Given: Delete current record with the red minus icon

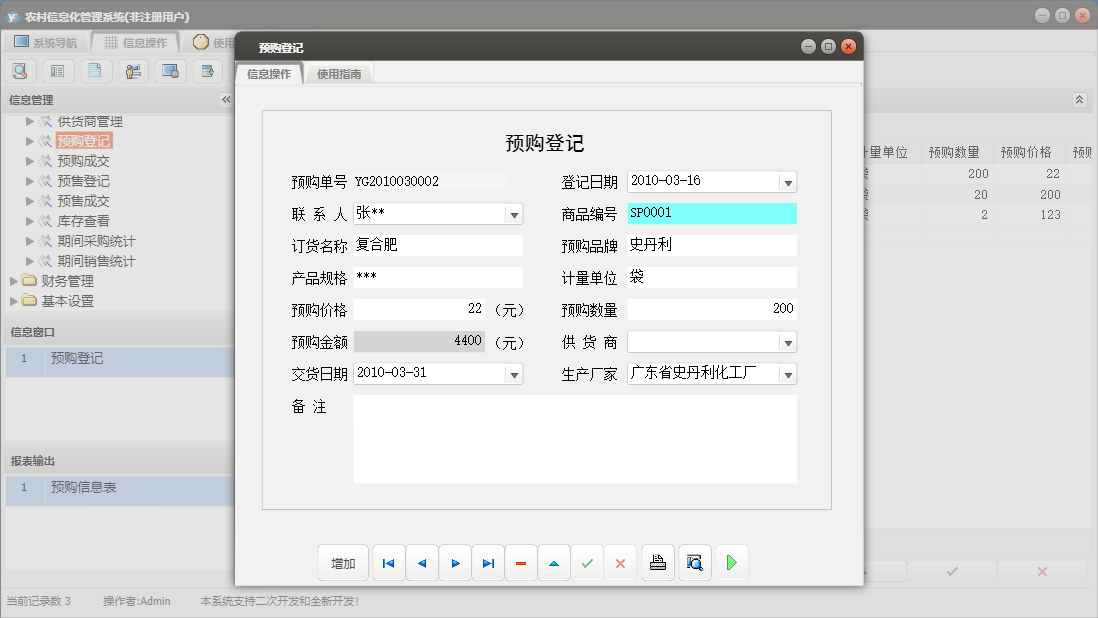Looking at the screenshot, I should [x=521, y=562].
